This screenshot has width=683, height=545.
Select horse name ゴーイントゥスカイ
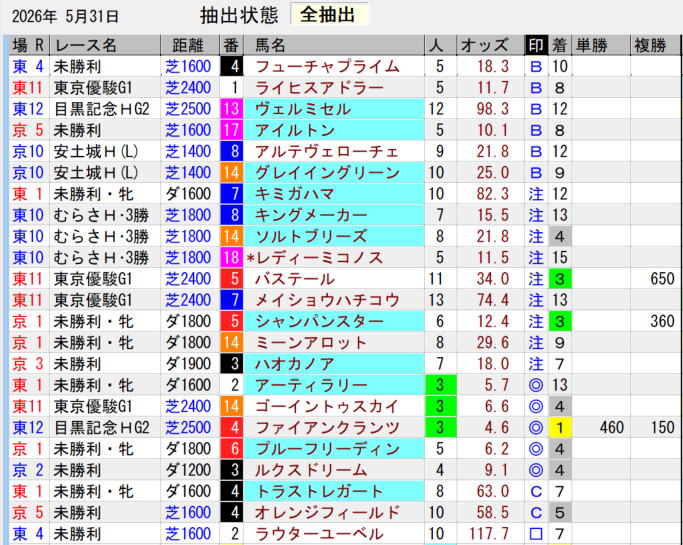pyautogui.click(x=327, y=407)
